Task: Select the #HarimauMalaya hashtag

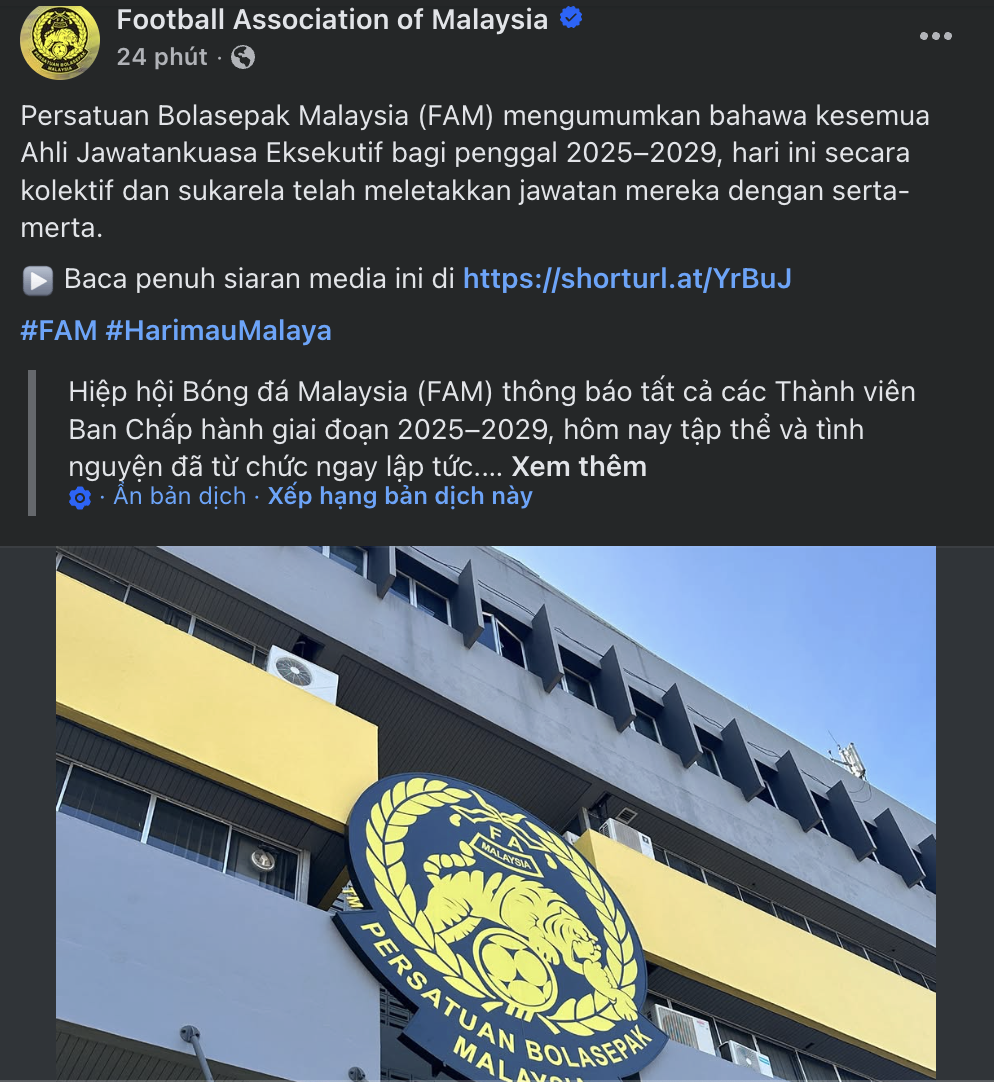Action: point(219,331)
